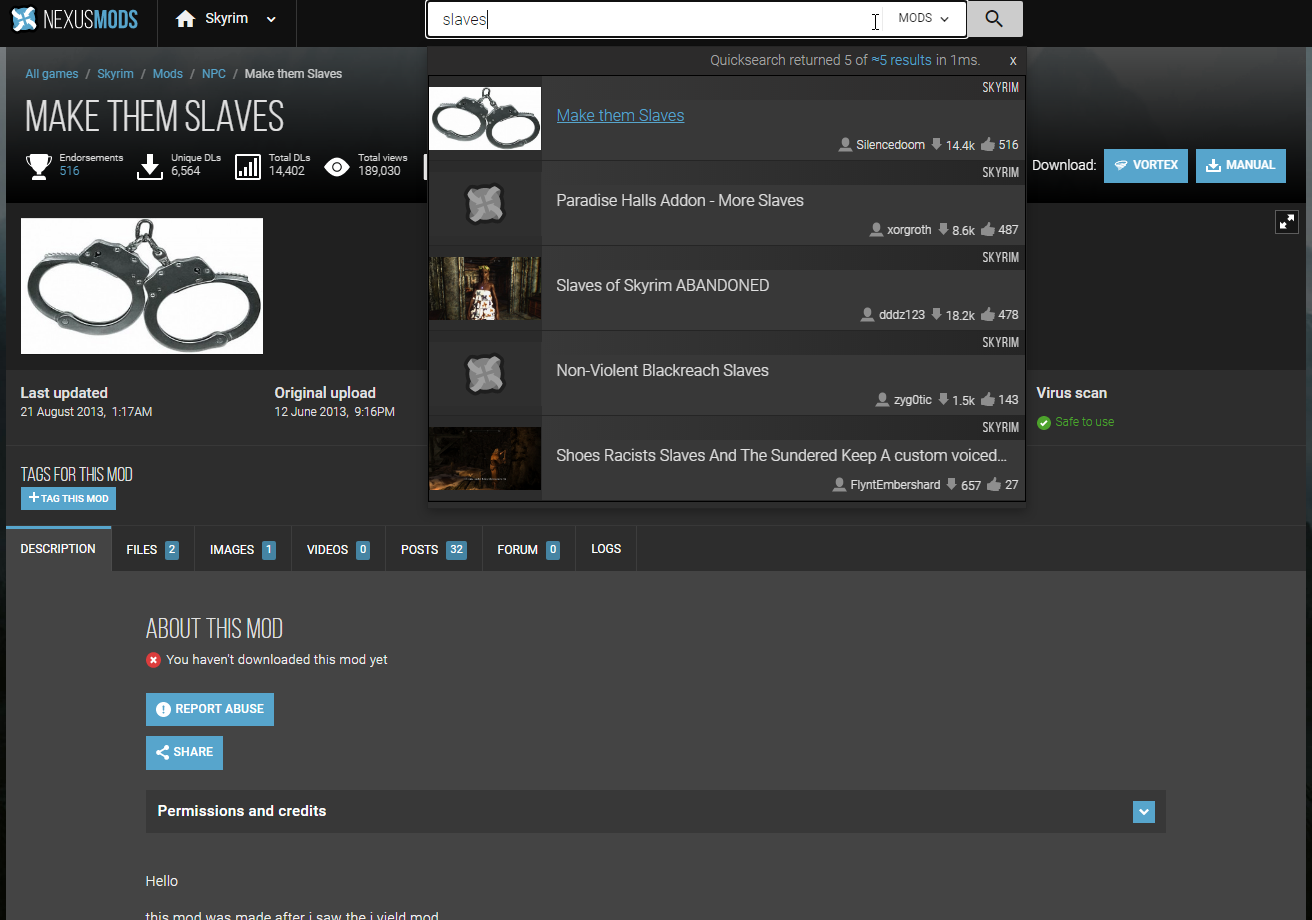The height and width of the screenshot is (920, 1312).
Task: Open the Skyrim home icon
Action: [x=186, y=19]
